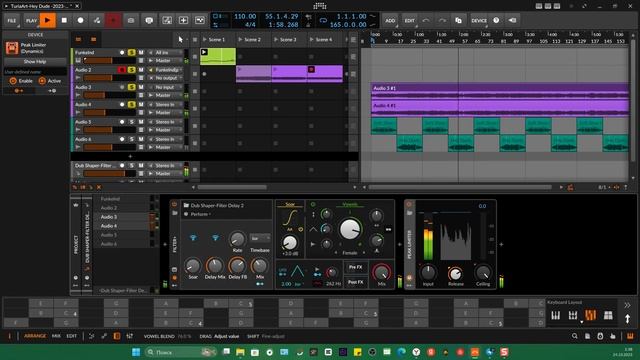The width and height of the screenshot is (640, 360).
Task: Select next vowel after Female
Action: 364,253
